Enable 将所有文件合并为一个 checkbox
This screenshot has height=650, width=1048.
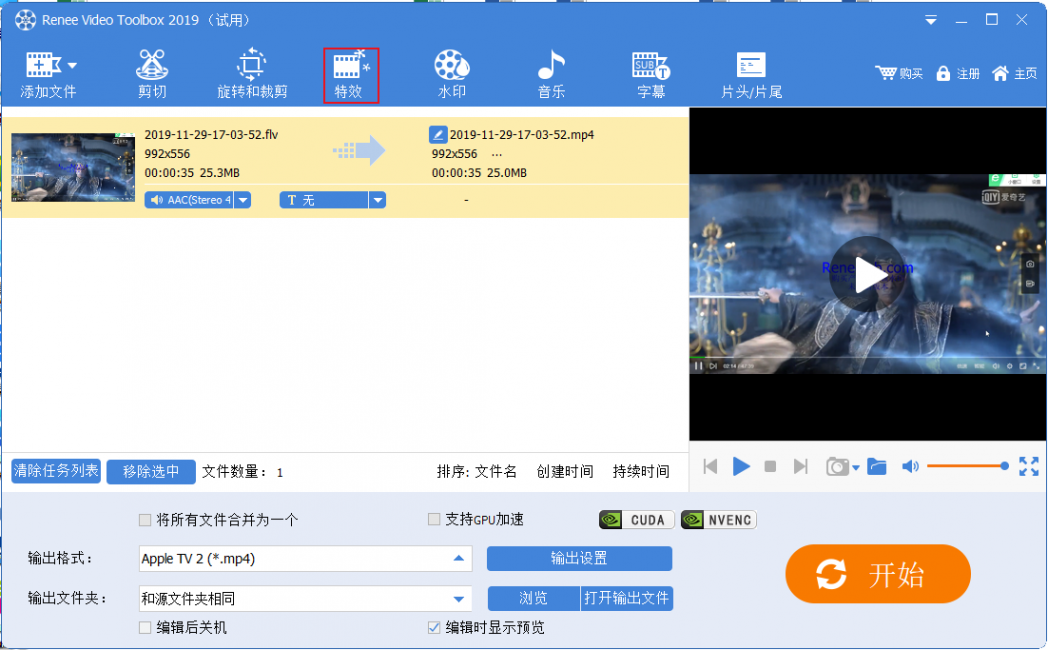[x=145, y=520]
